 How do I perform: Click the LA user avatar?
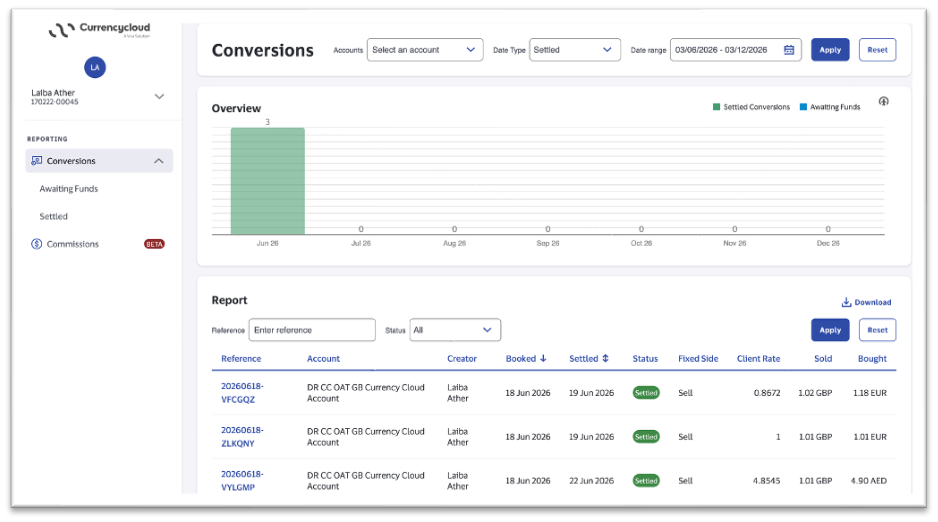pos(95,67)
